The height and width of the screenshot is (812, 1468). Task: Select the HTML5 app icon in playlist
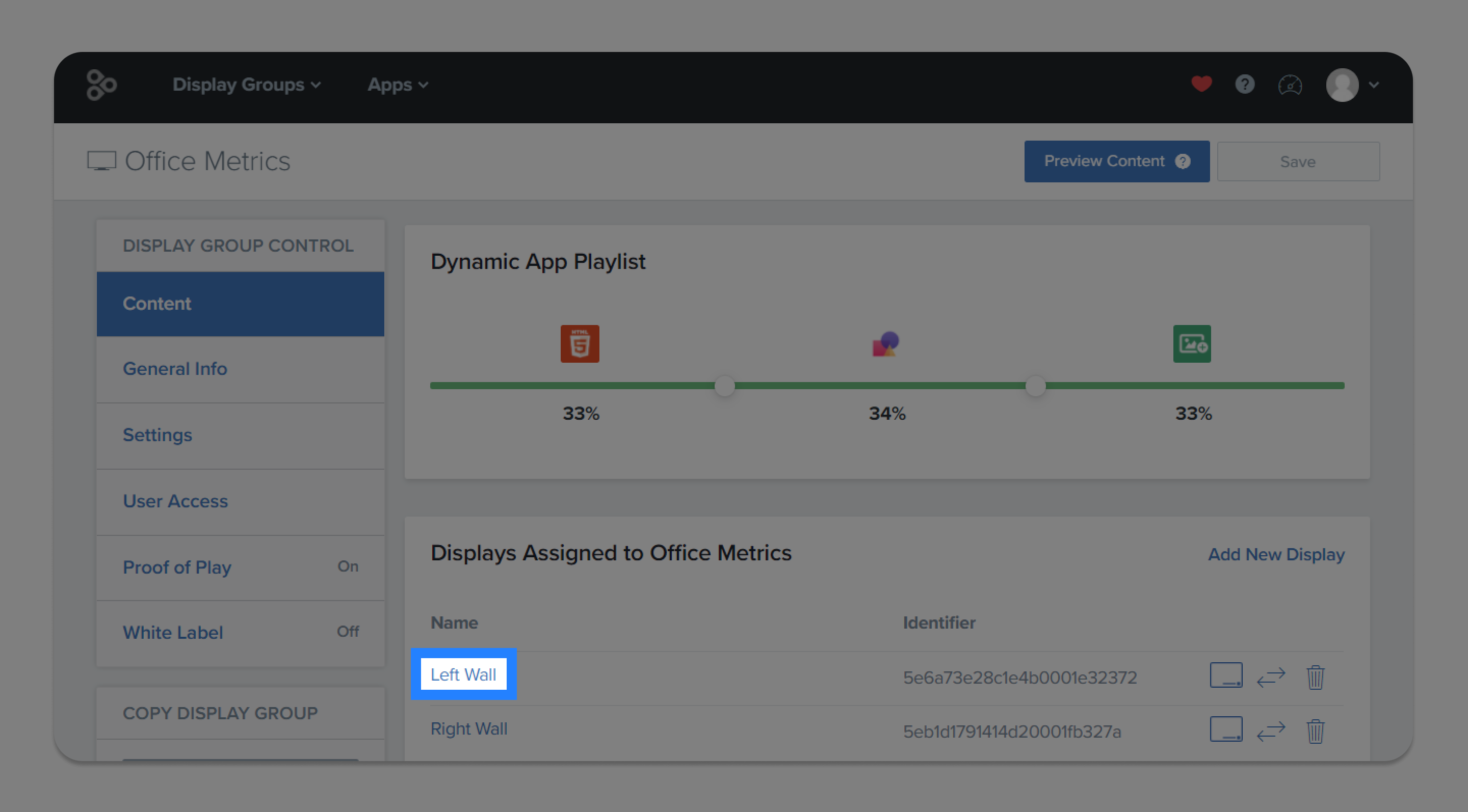580,343
